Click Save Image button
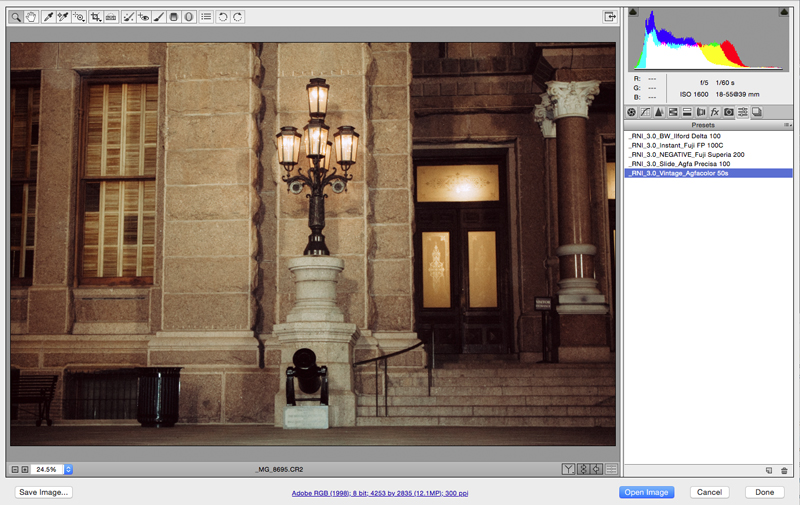This screenshot has height=505, width=800. click(x=43, y=492)
